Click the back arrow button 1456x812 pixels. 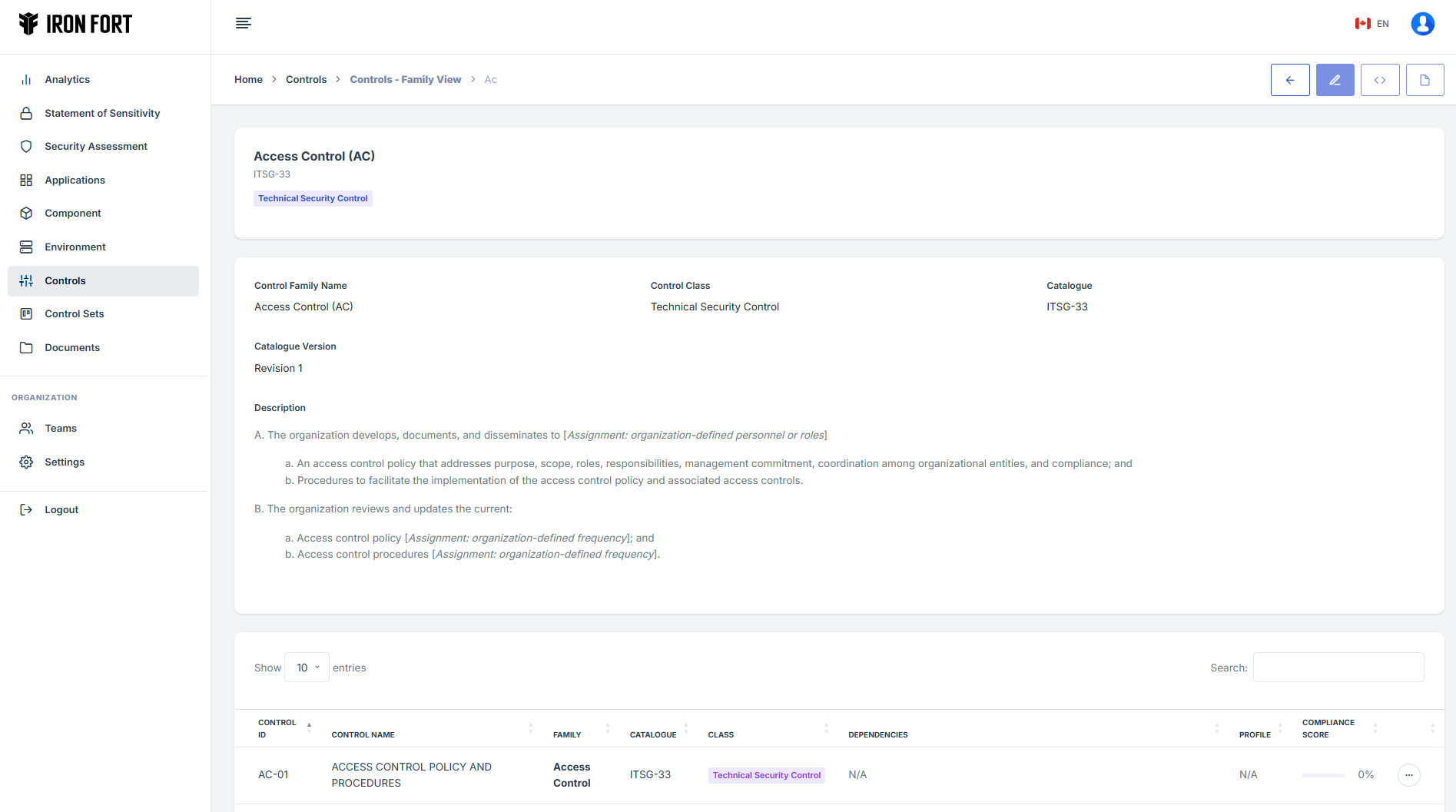click(x=1290, y=80)
